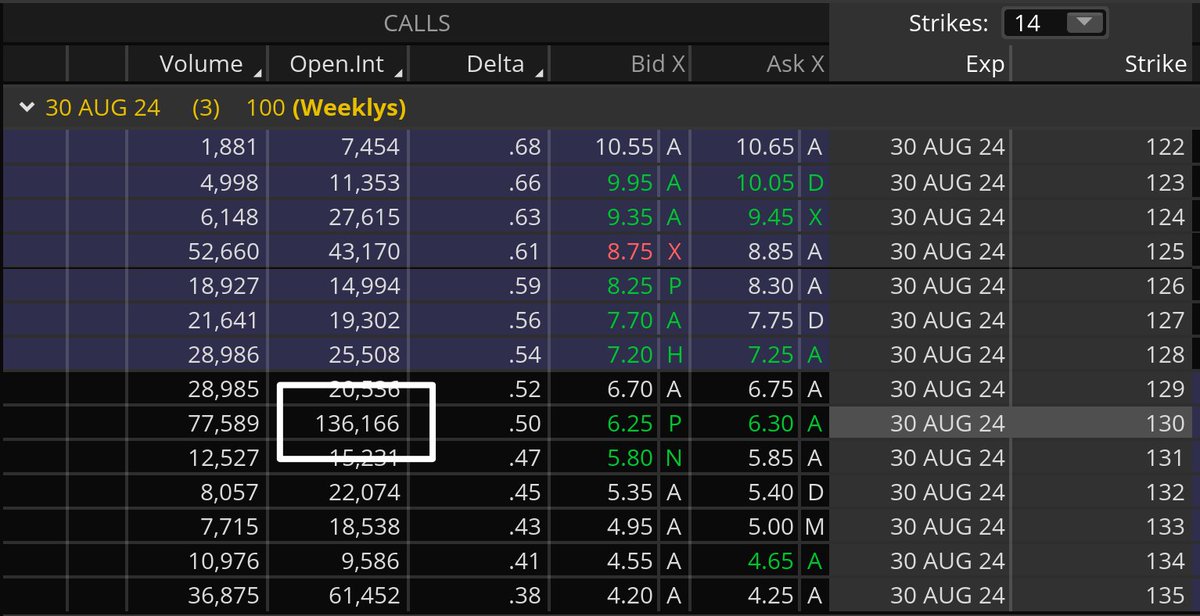The width and height of the screenshot is (1200, 616).
Task: Click the 9.35 bid for strike 124
Action: [629, 217]
